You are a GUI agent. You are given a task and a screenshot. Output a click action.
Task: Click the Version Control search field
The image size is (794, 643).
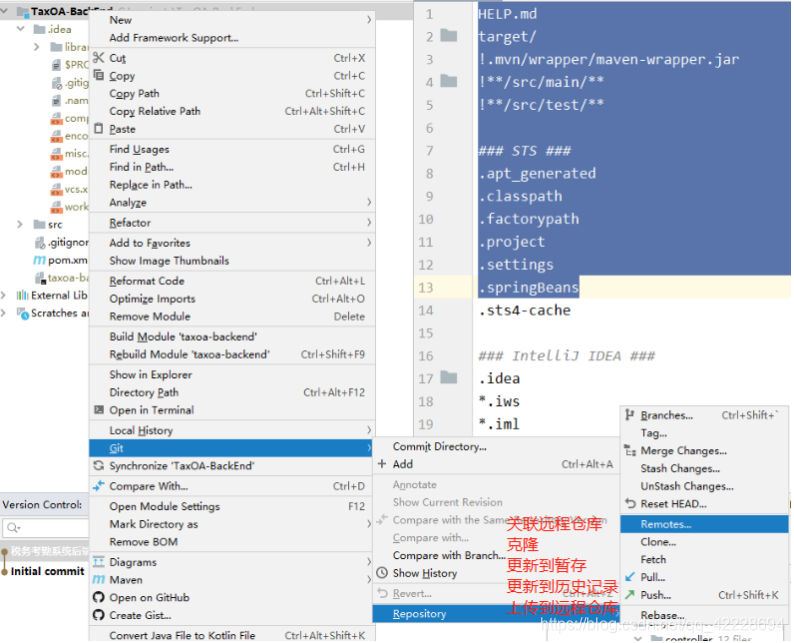tap(46, 528)
